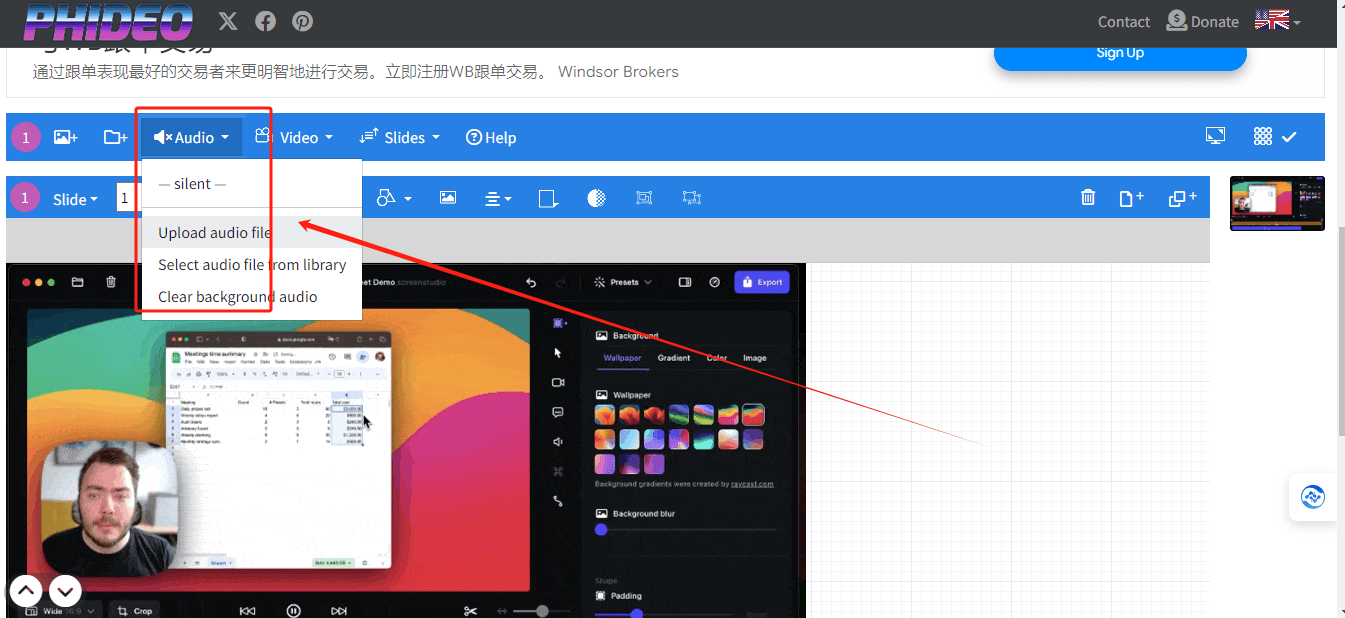Viewport: 1345px width, 618px height.
Task: Delete the current slide using trash icon
Action: pyautogui.click(x=1088, y=197)
